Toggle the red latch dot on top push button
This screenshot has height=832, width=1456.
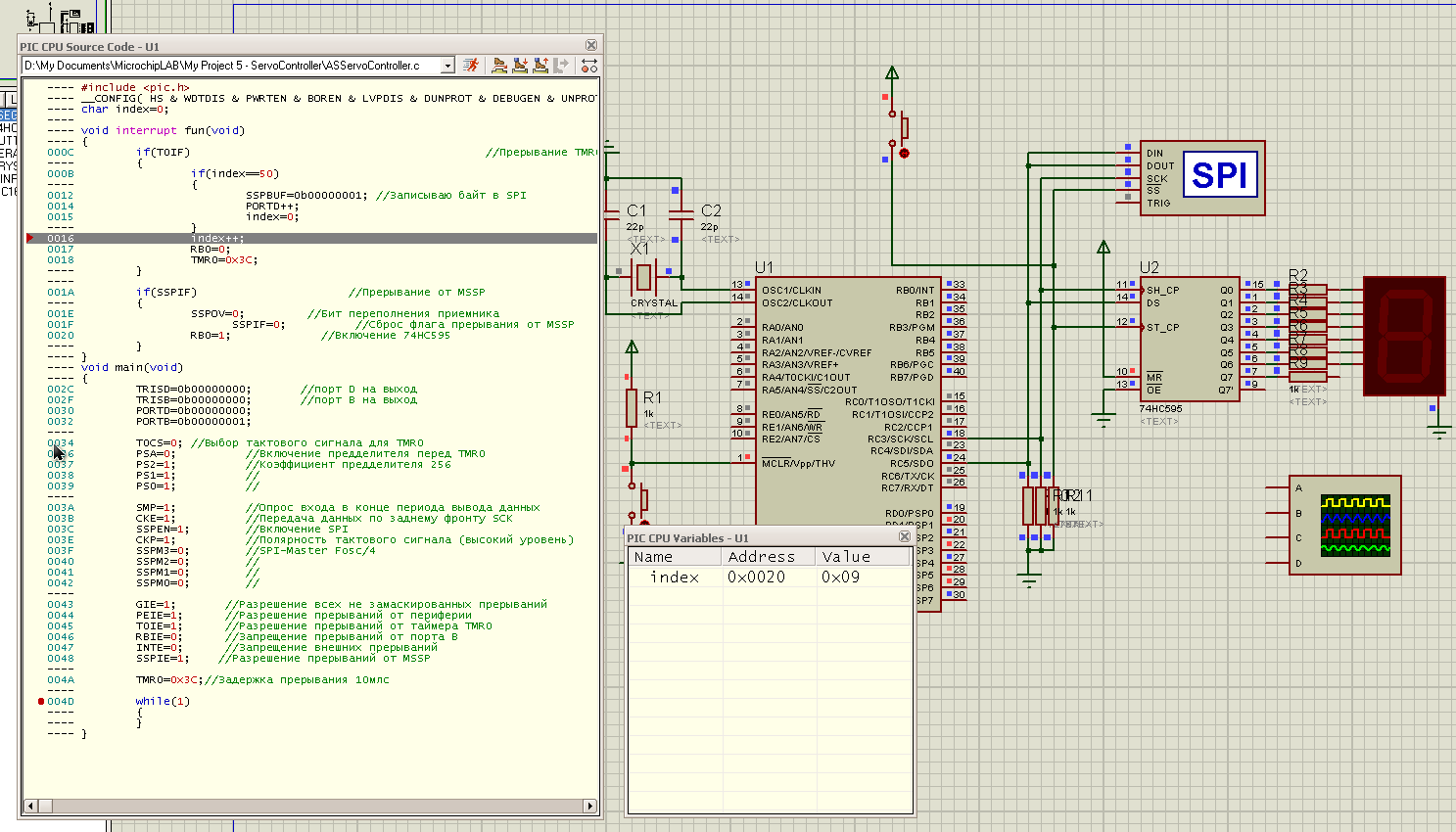pyautogui.click(x=904, y=154)
